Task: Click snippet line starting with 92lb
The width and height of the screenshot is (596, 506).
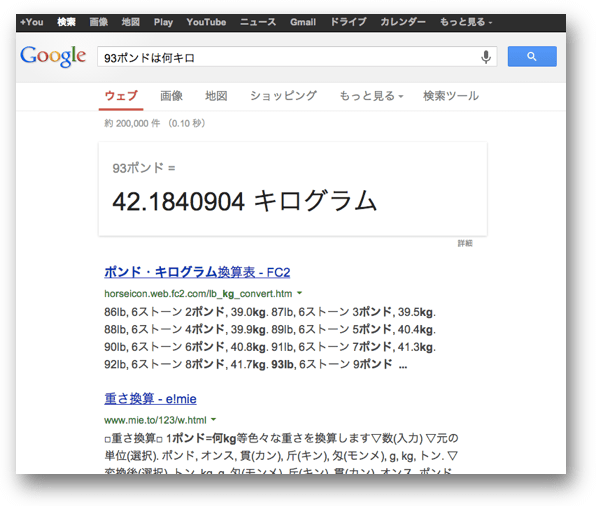Action: 255,365
